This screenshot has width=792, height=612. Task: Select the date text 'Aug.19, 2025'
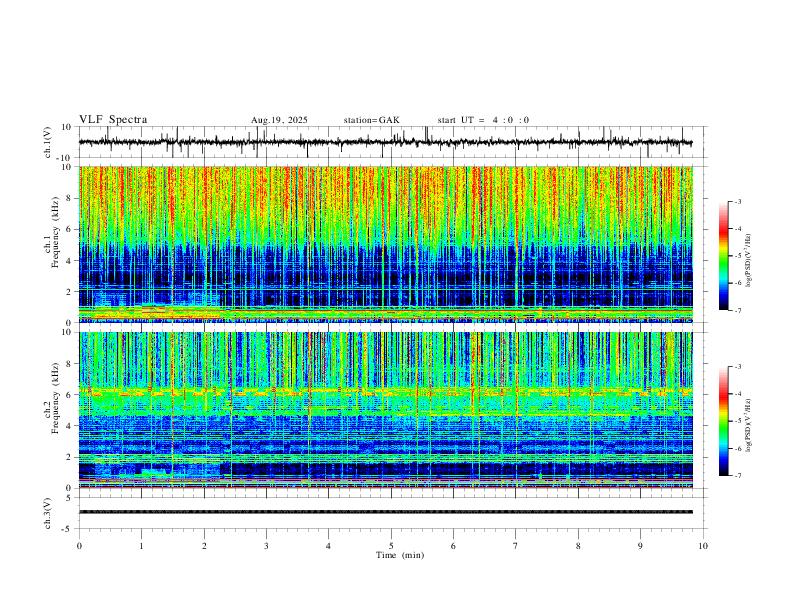point(279,120)
